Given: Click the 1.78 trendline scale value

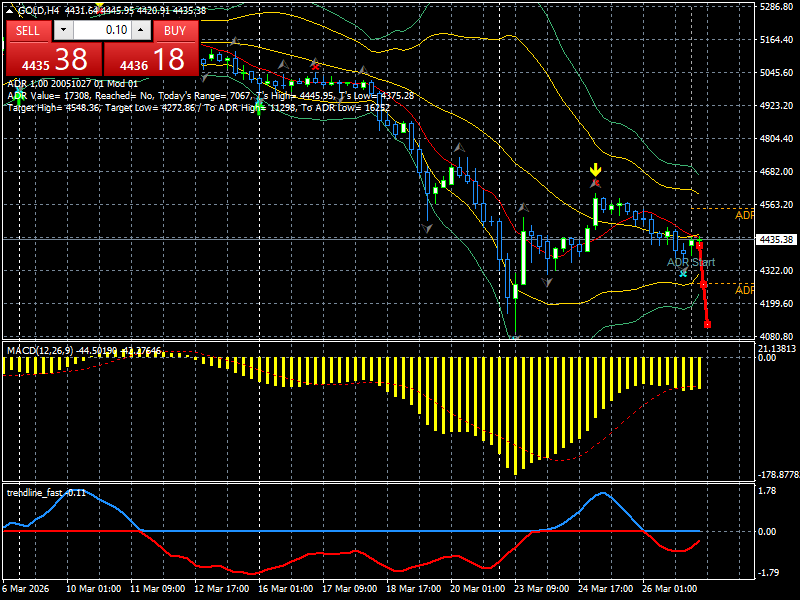Looking at the screenshot, I should pos(767,491).
